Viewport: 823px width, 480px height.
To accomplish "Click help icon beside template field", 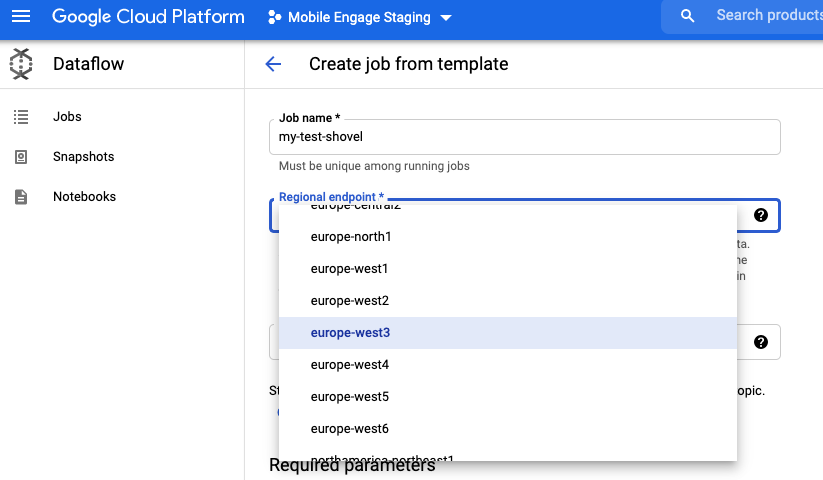I will coord(760,342).
